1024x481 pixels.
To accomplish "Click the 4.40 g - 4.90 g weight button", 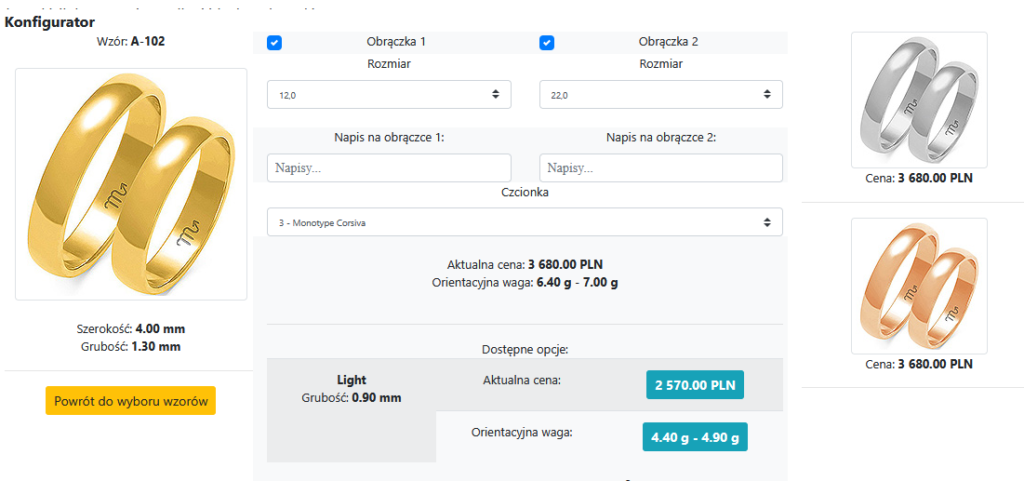I will click(695, 437).
